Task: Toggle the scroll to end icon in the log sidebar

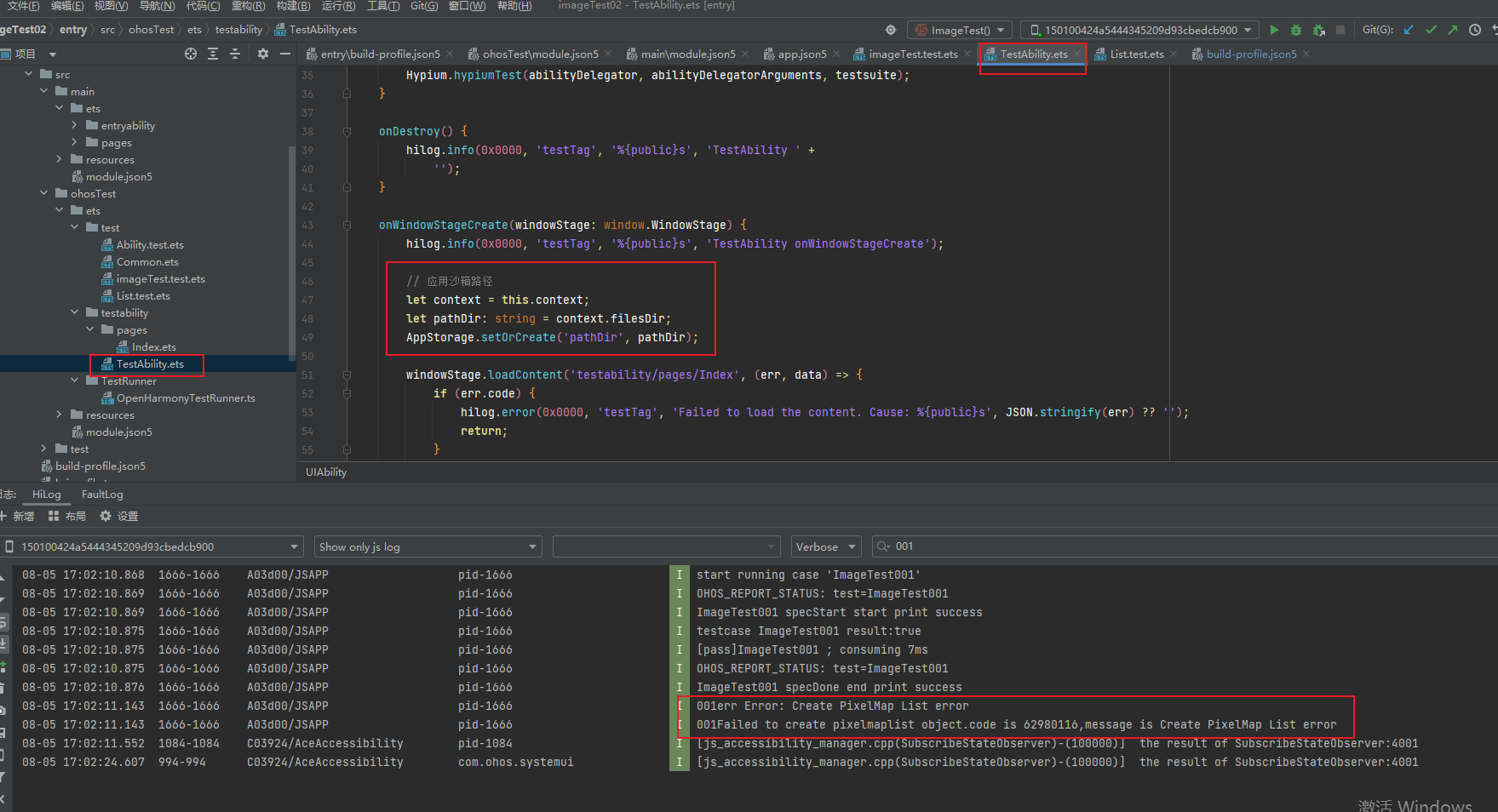Action: (x=3, y=644)
